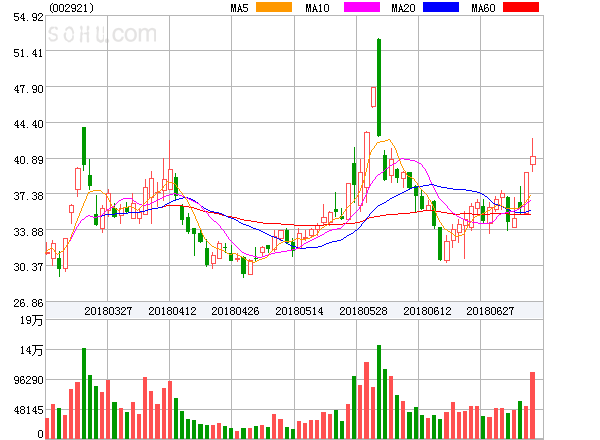Click the 20180528 date label
Viewport: 600px width, 440px height.
point(363,311)
